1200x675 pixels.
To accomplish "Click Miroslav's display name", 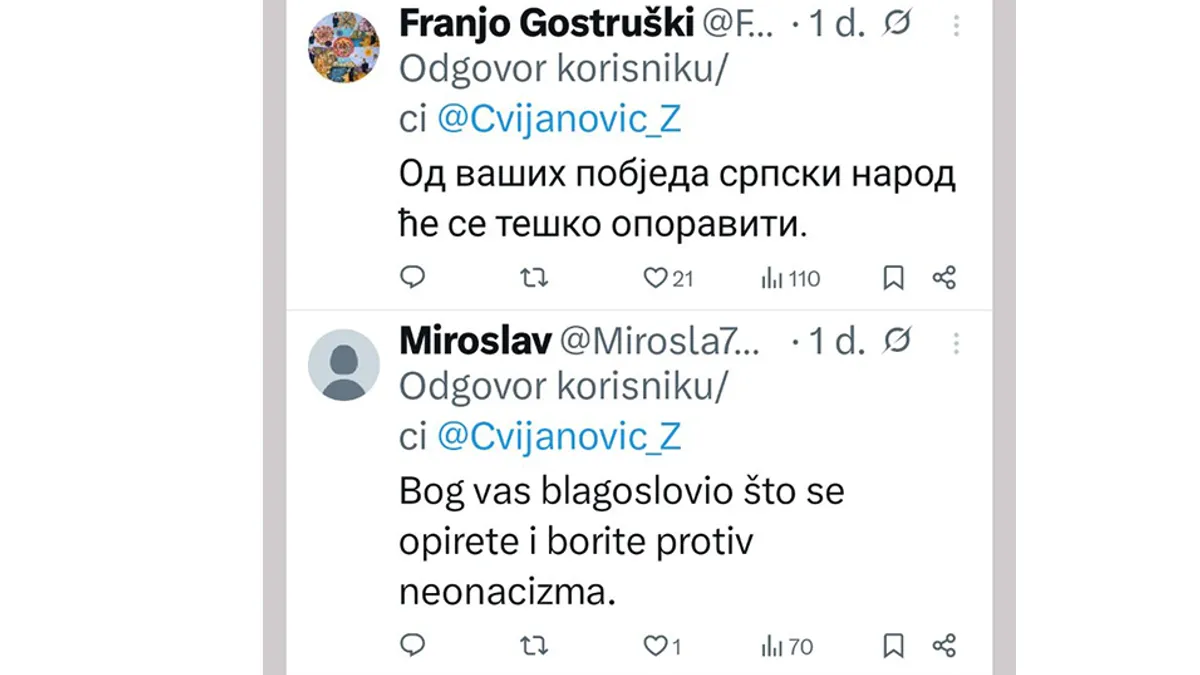I will (x=473, y=340).
